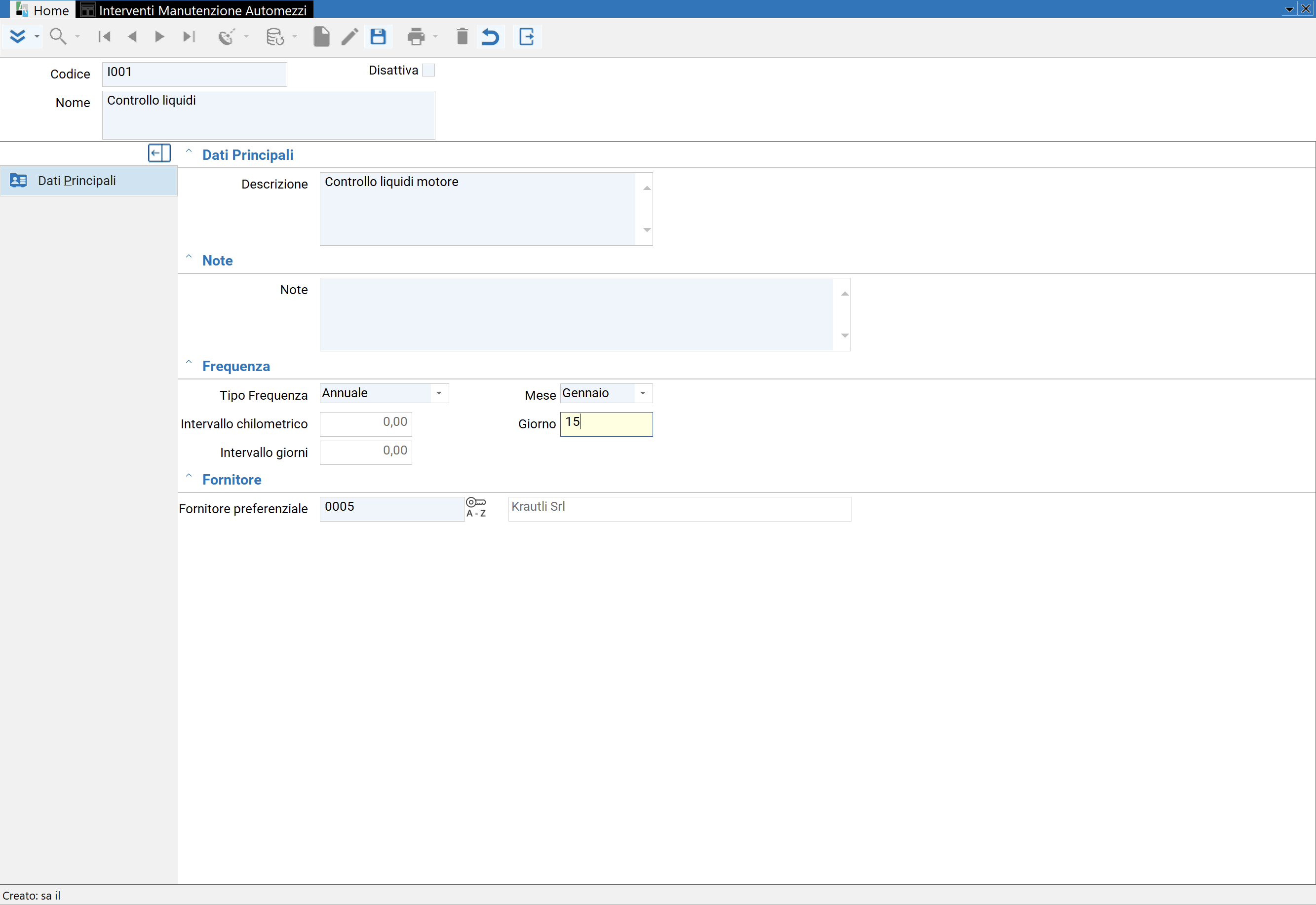The height and width of the screenshot is (905, 1316).
Task: Click the trash delete icon
Action: (x=463, y=37)
